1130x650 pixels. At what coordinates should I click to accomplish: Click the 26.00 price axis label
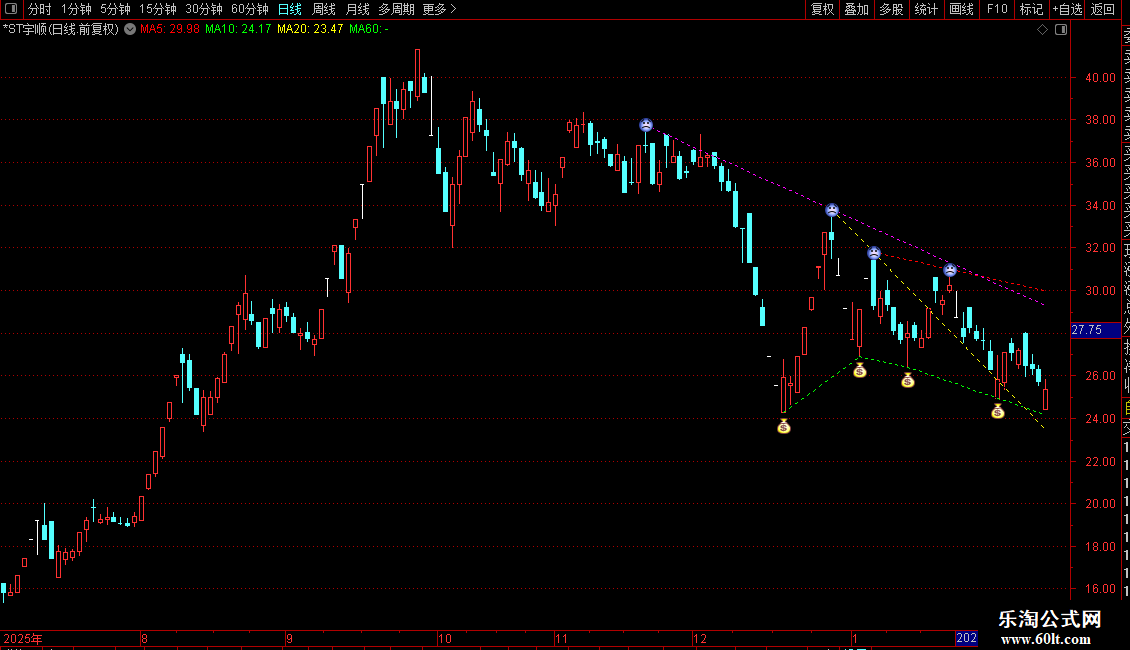[x=1100, y=376]
